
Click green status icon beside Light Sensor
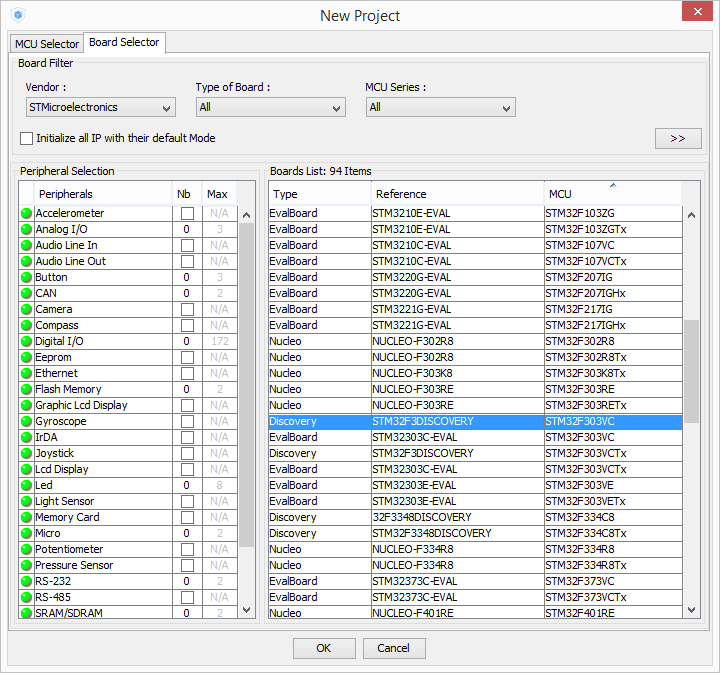click(x=27, y=501)
